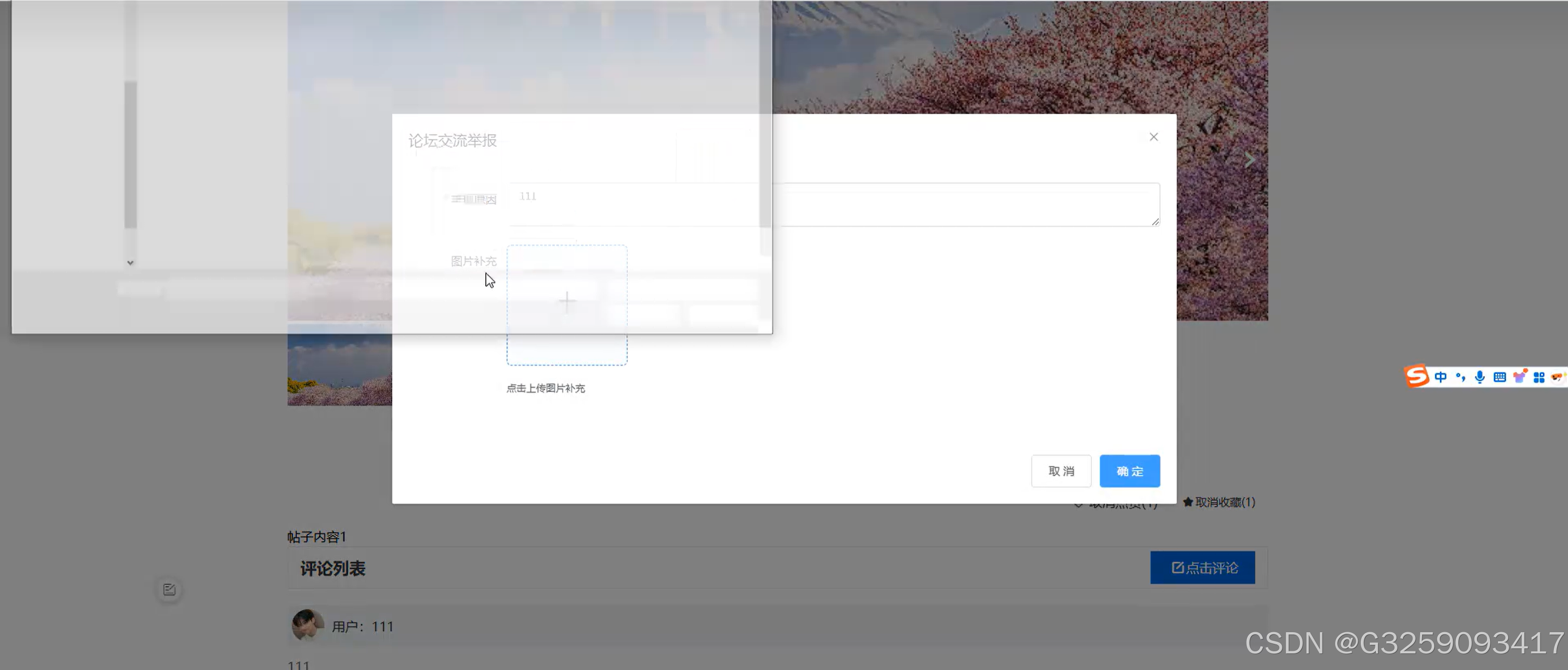Click the Sogou S logo on the input toolbar
Image resolution: width=1568 pixels, height=670 pixels.
coord(1417,376)
